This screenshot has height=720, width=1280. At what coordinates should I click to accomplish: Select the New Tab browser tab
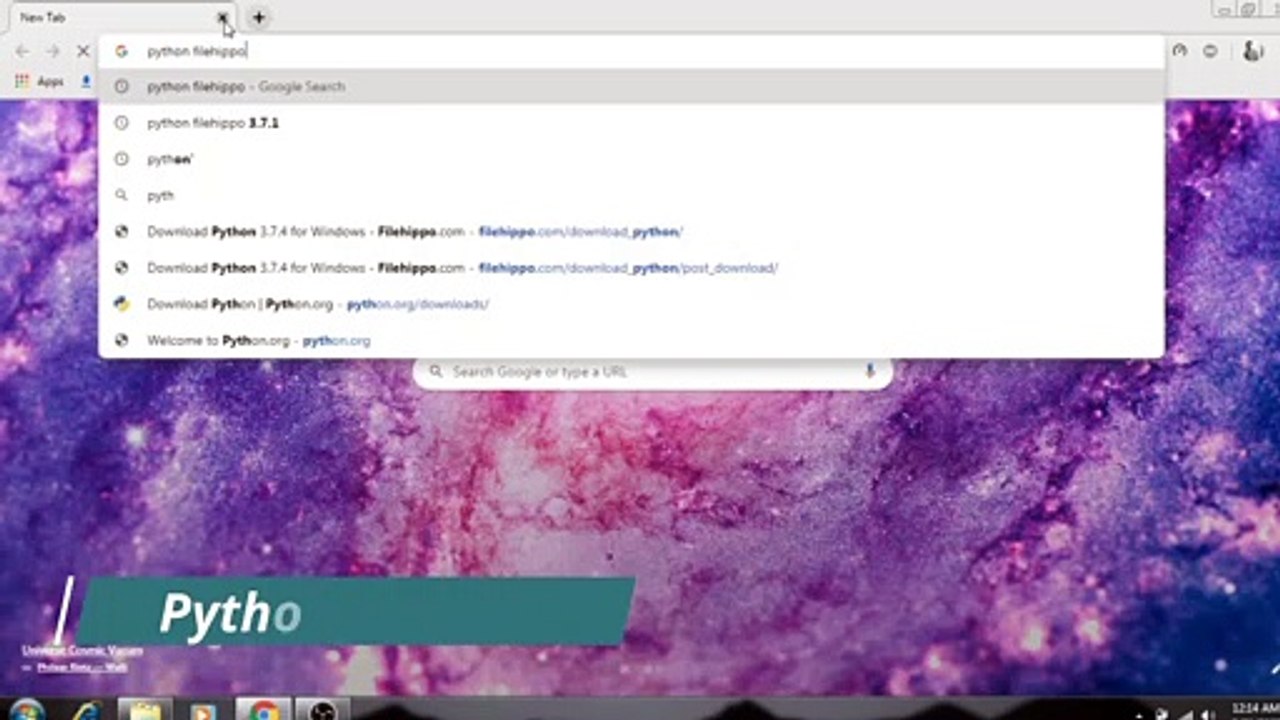(x=120, y=17)
